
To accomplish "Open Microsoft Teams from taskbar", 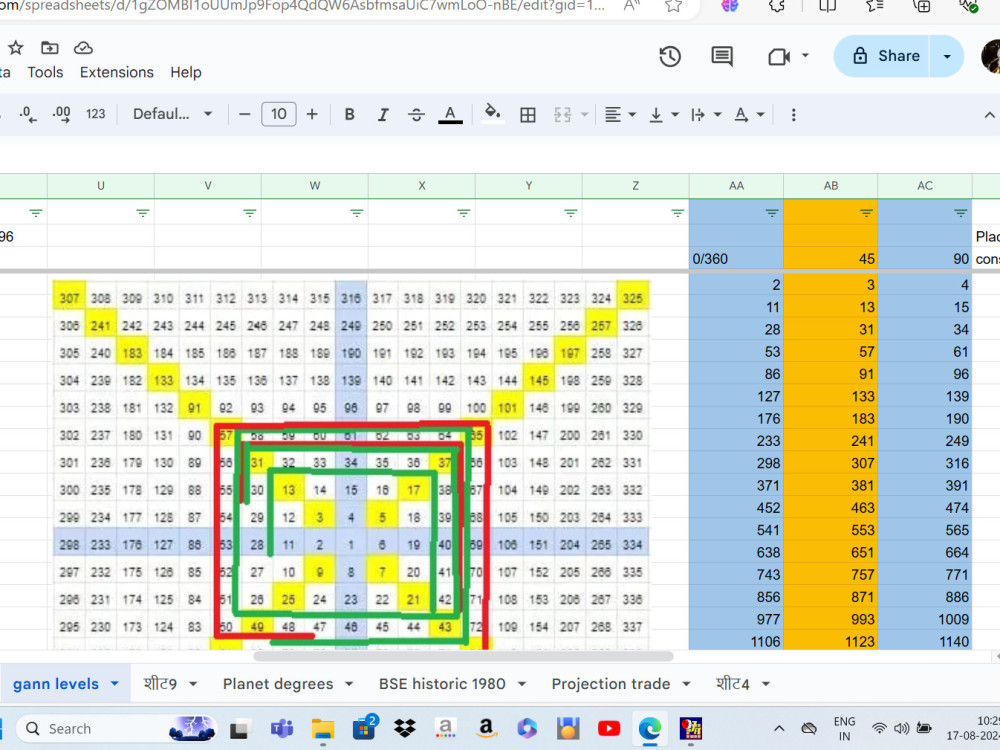I will point(282,728).
